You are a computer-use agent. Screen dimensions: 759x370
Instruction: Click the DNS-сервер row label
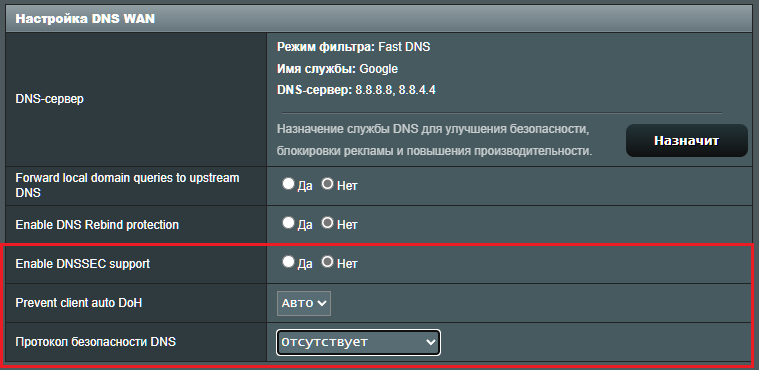pos(49,99)
